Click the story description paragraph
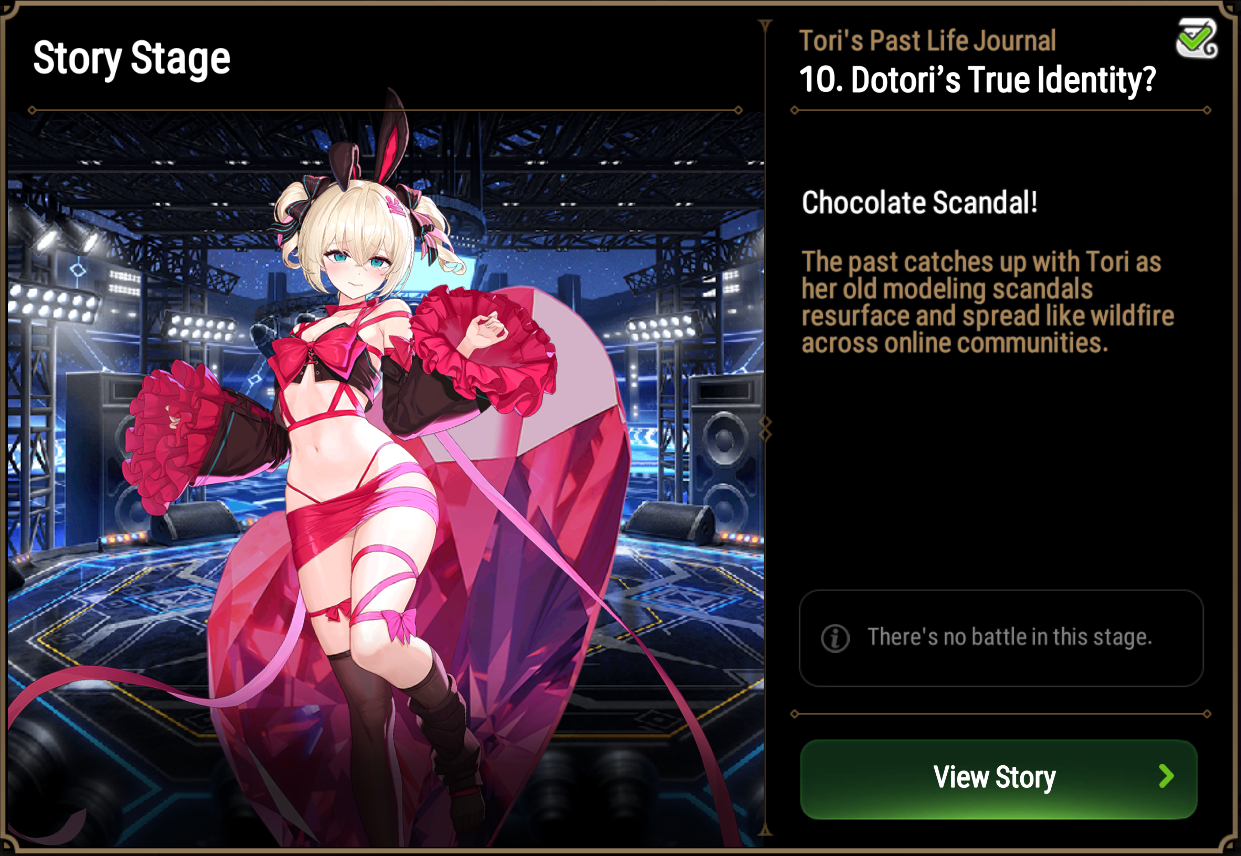The height and width of the screenshot is (856, 1241). (987, 302)
